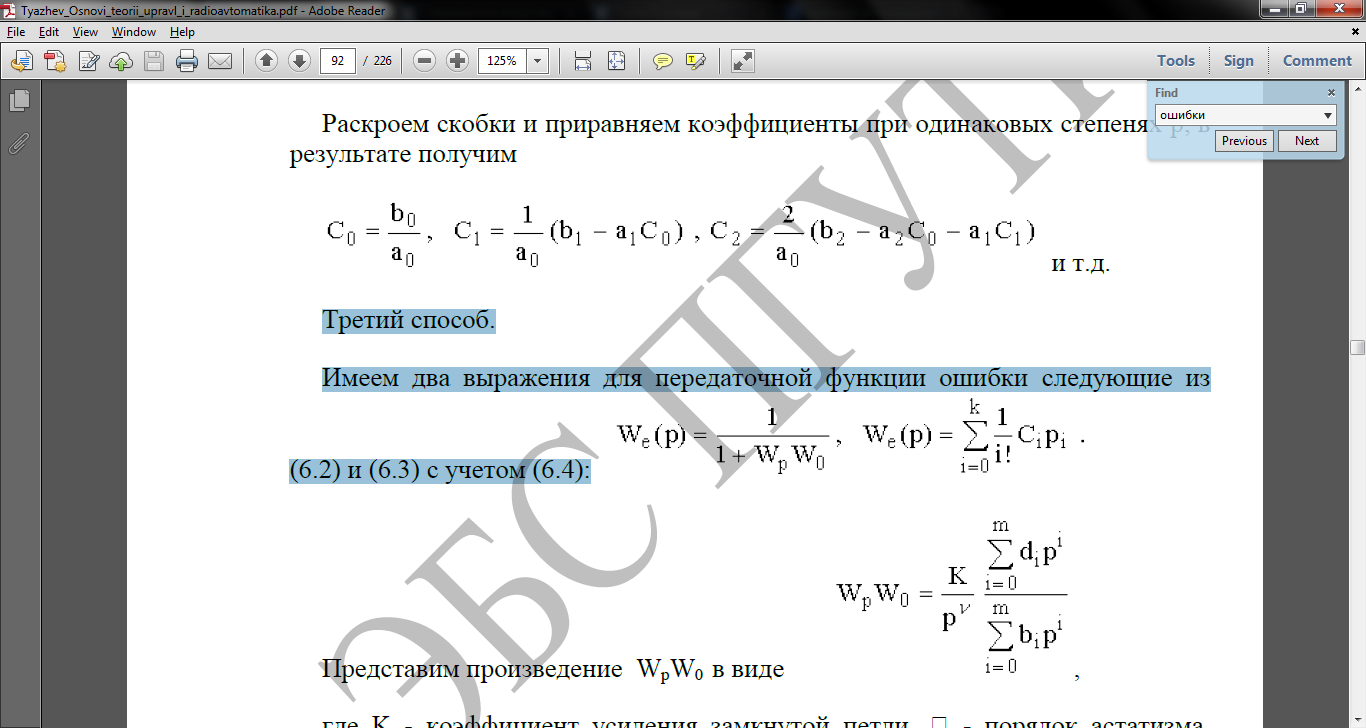Send file by email envelope icon
Image resolution: width=1366 pixels, height=728 pixels.
[220, 61]
